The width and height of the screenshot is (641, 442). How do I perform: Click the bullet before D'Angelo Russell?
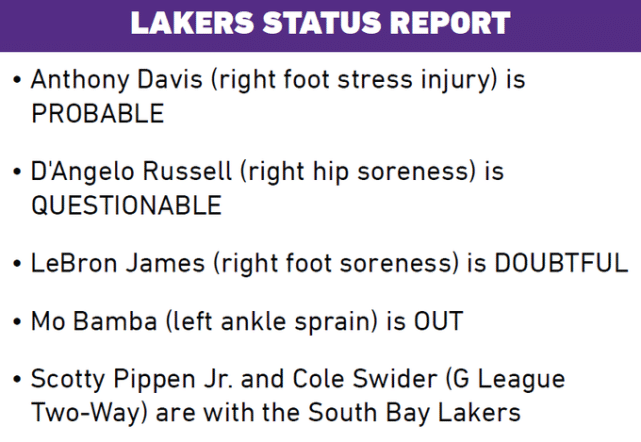[x=17, y=171]
